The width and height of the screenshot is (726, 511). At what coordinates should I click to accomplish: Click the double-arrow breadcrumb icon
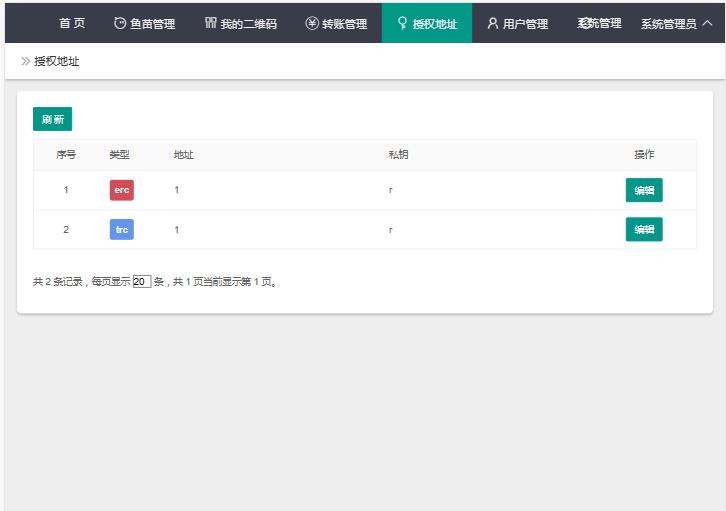pyautogui.click(x=25, y=61)
